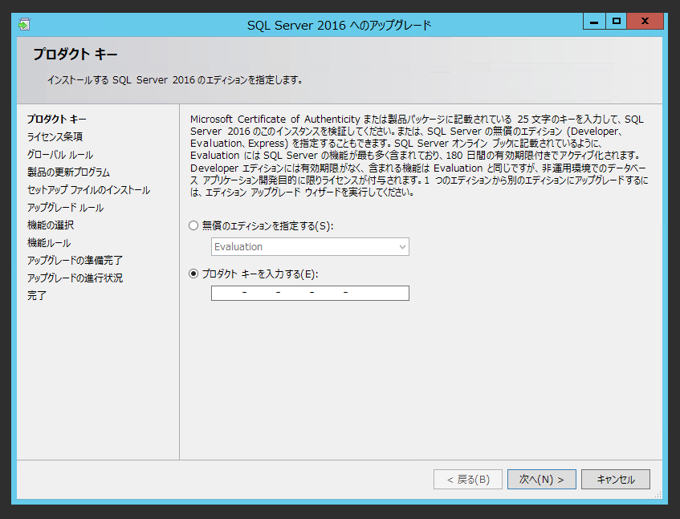Select 完了 step in sidebar
Viewport: 680px width, 519px height.
coord(36,296)
